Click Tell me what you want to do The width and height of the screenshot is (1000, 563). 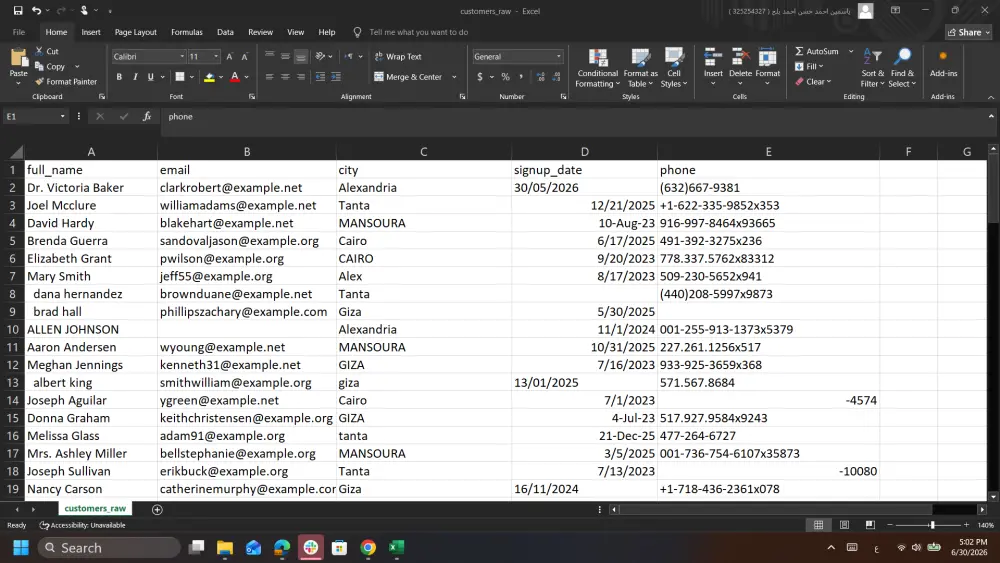click(x=418, y=32)
